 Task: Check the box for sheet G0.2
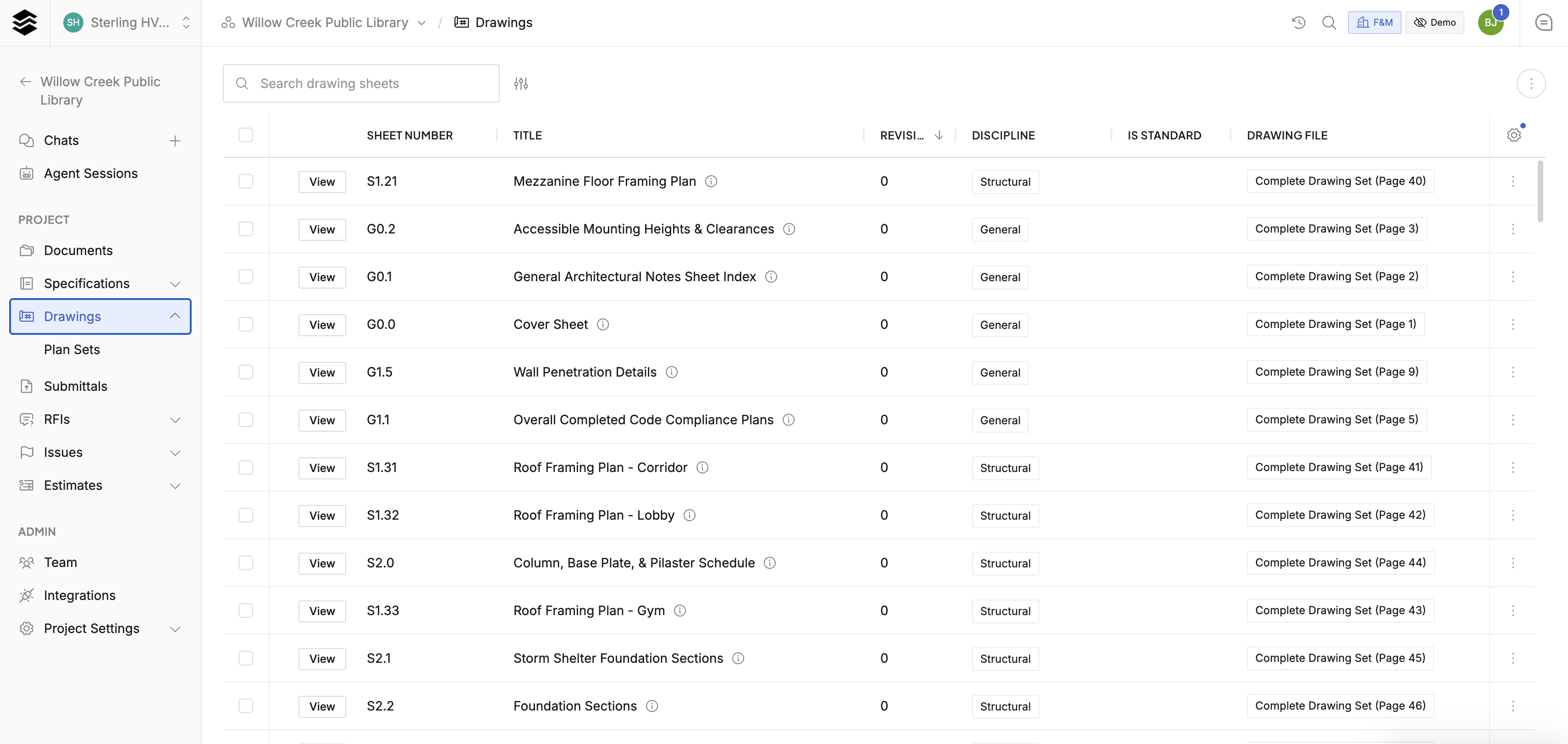click(246, 229)
